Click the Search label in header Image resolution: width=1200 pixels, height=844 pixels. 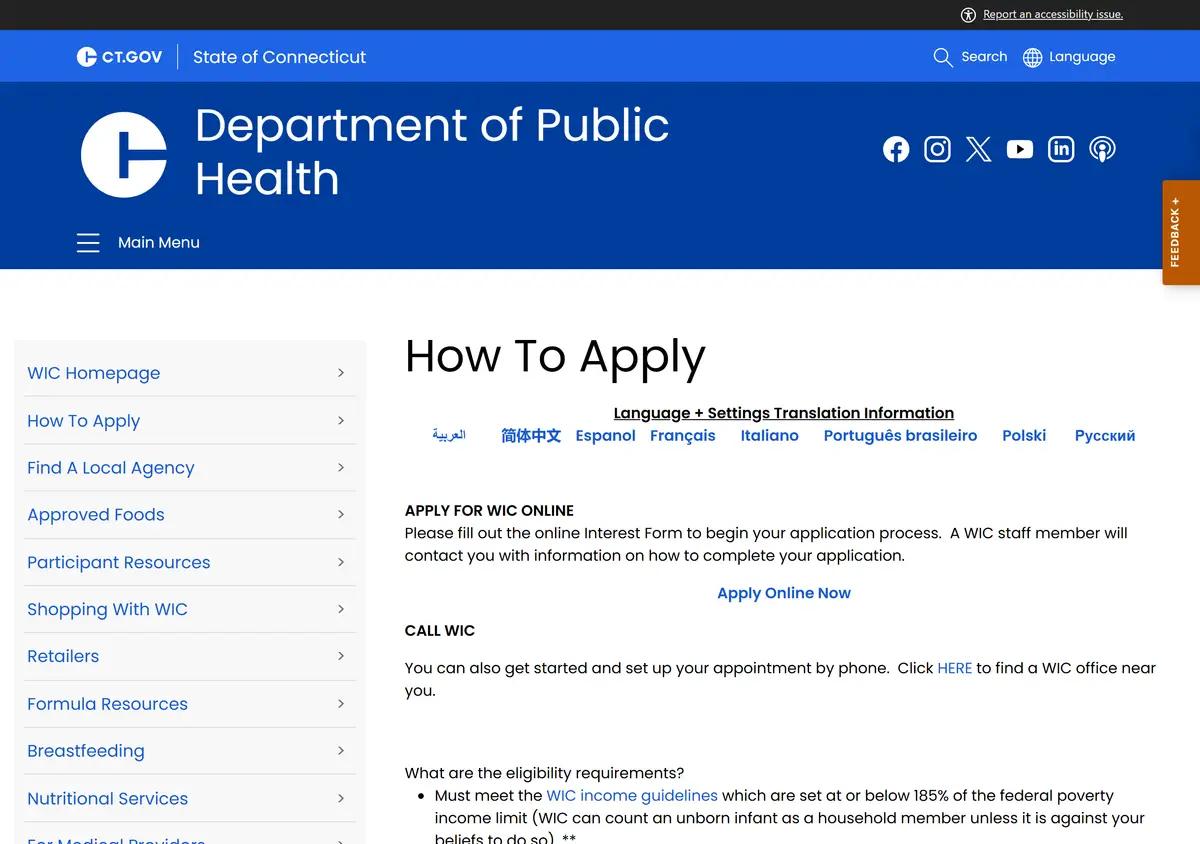coord(984,57)
